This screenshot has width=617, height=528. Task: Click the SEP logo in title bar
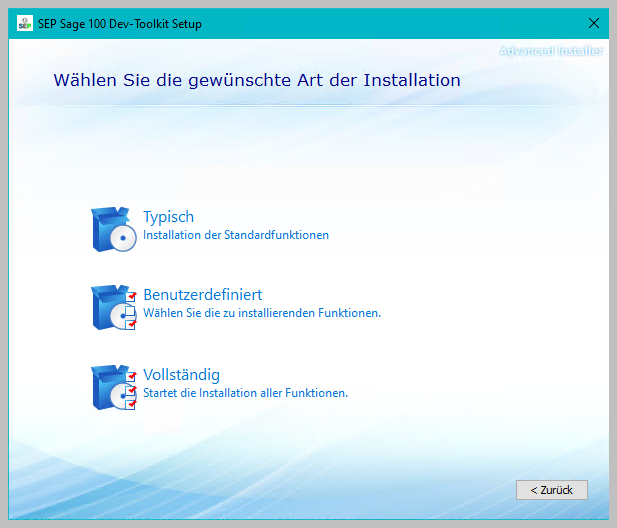[x=25, y=24]
